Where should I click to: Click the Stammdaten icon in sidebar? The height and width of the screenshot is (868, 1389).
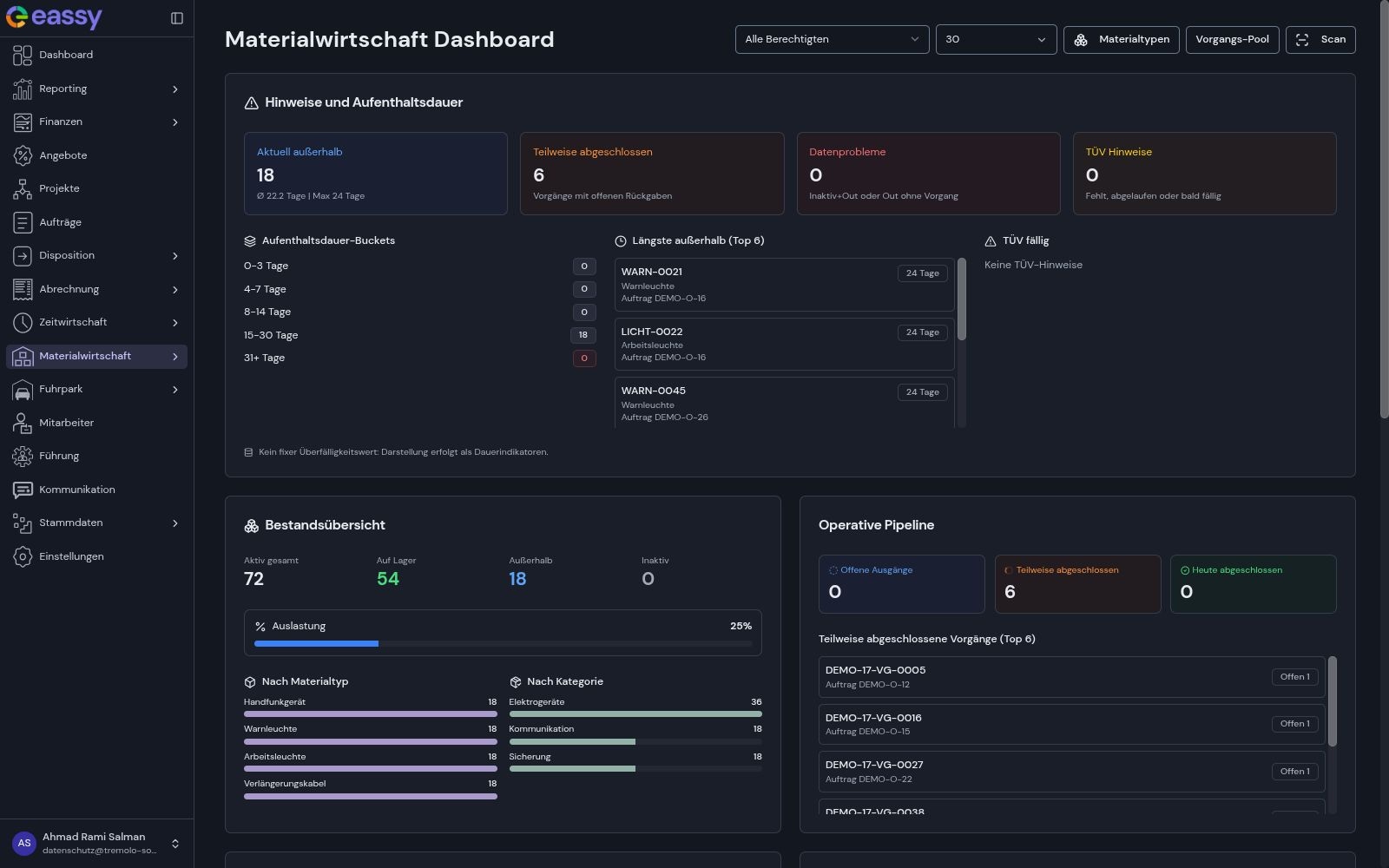point(23,523)
